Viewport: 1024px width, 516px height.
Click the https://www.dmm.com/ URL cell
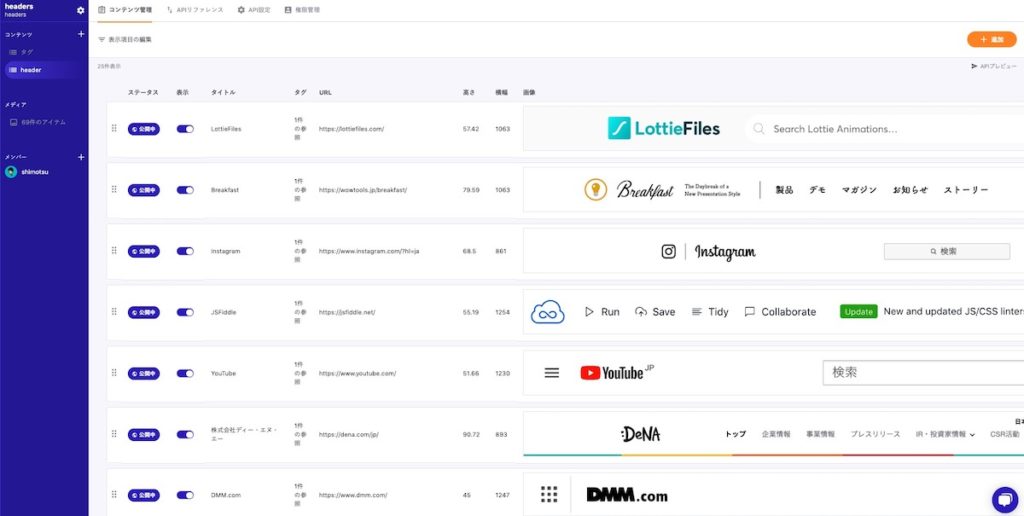[353, 495]
